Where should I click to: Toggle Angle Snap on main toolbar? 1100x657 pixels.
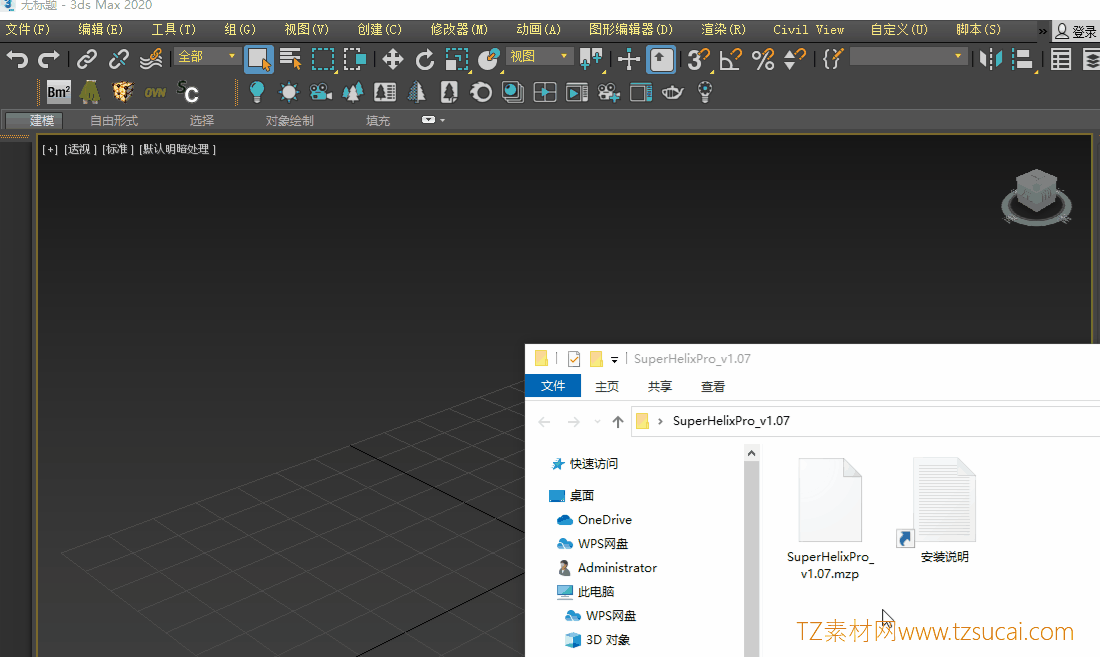point(730,60)
